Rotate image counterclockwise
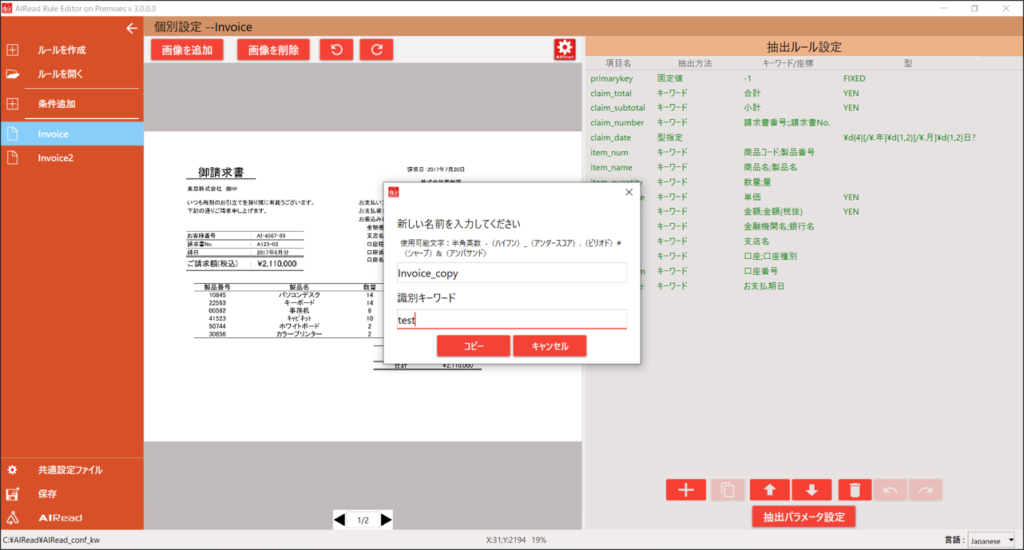 pos(336,50)
